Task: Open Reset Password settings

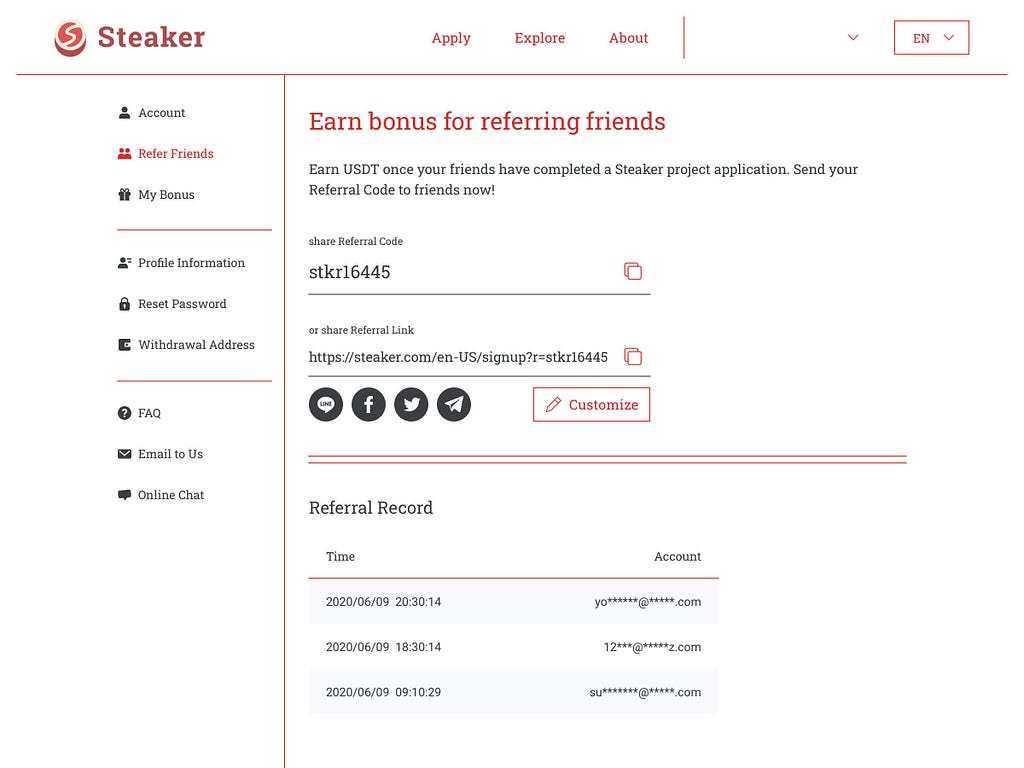Action: point(172,304)
